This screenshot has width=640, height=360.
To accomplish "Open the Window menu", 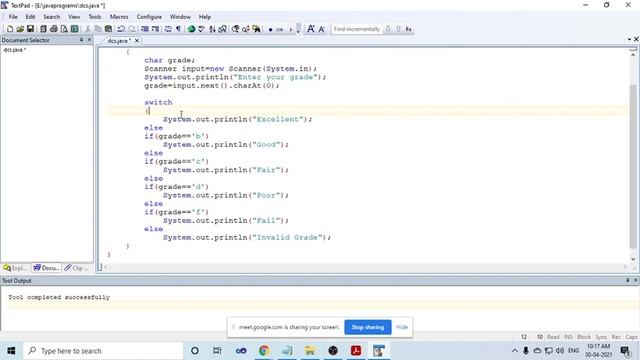I will (x=180, y=17).
